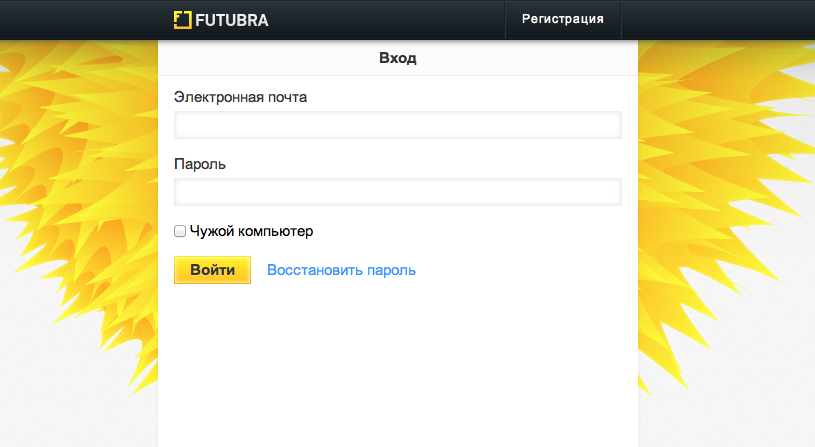Viewport: 815px width, 447px height.
Task: Click the Вход form heading
Action: (398, 58)
